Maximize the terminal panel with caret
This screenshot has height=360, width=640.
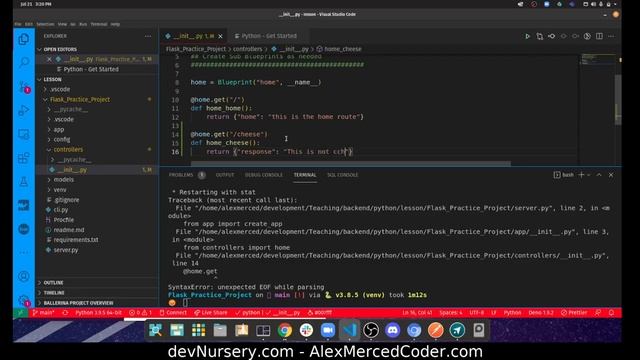click(599, 175)
